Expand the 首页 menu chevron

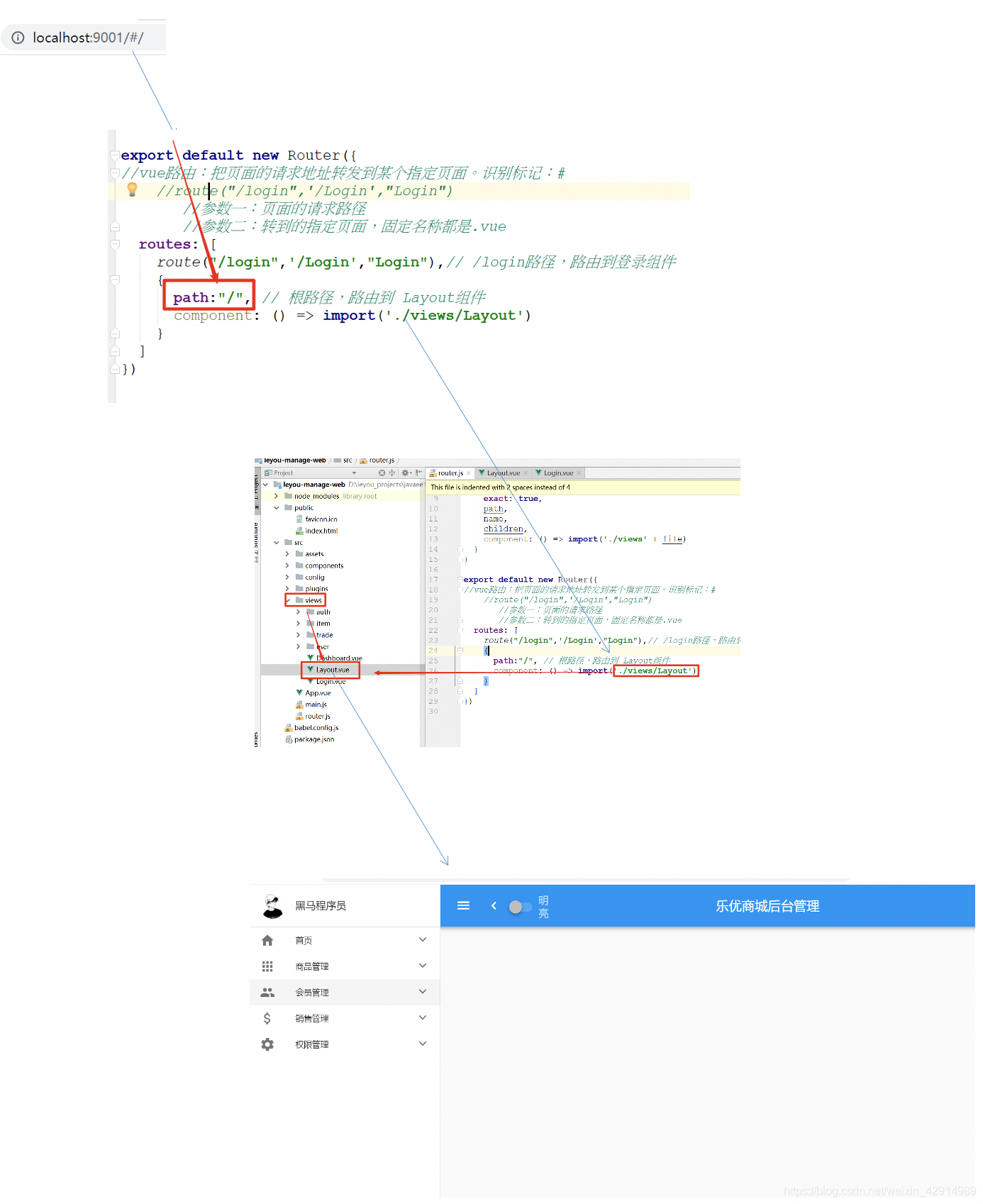[423, 939]
